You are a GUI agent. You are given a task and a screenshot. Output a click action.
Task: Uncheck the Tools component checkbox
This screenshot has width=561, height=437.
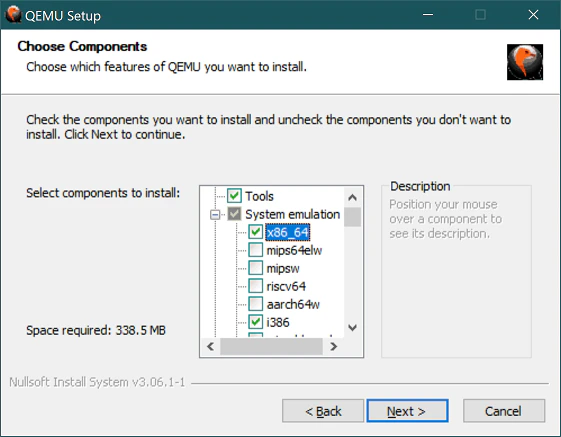234,196
